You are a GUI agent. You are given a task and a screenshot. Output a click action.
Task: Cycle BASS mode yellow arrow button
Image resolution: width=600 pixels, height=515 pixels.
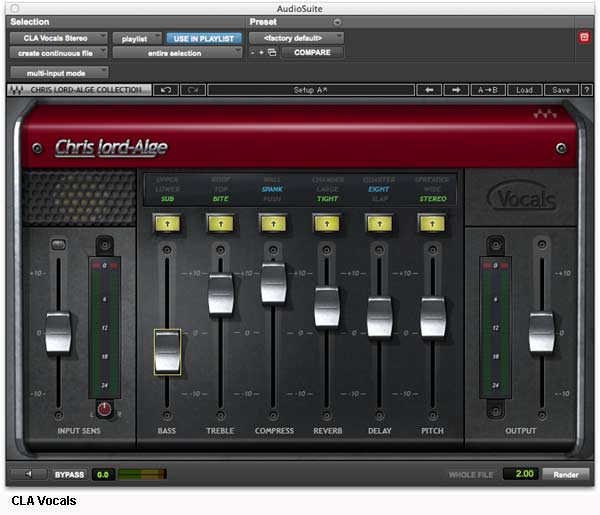[167, 224]
